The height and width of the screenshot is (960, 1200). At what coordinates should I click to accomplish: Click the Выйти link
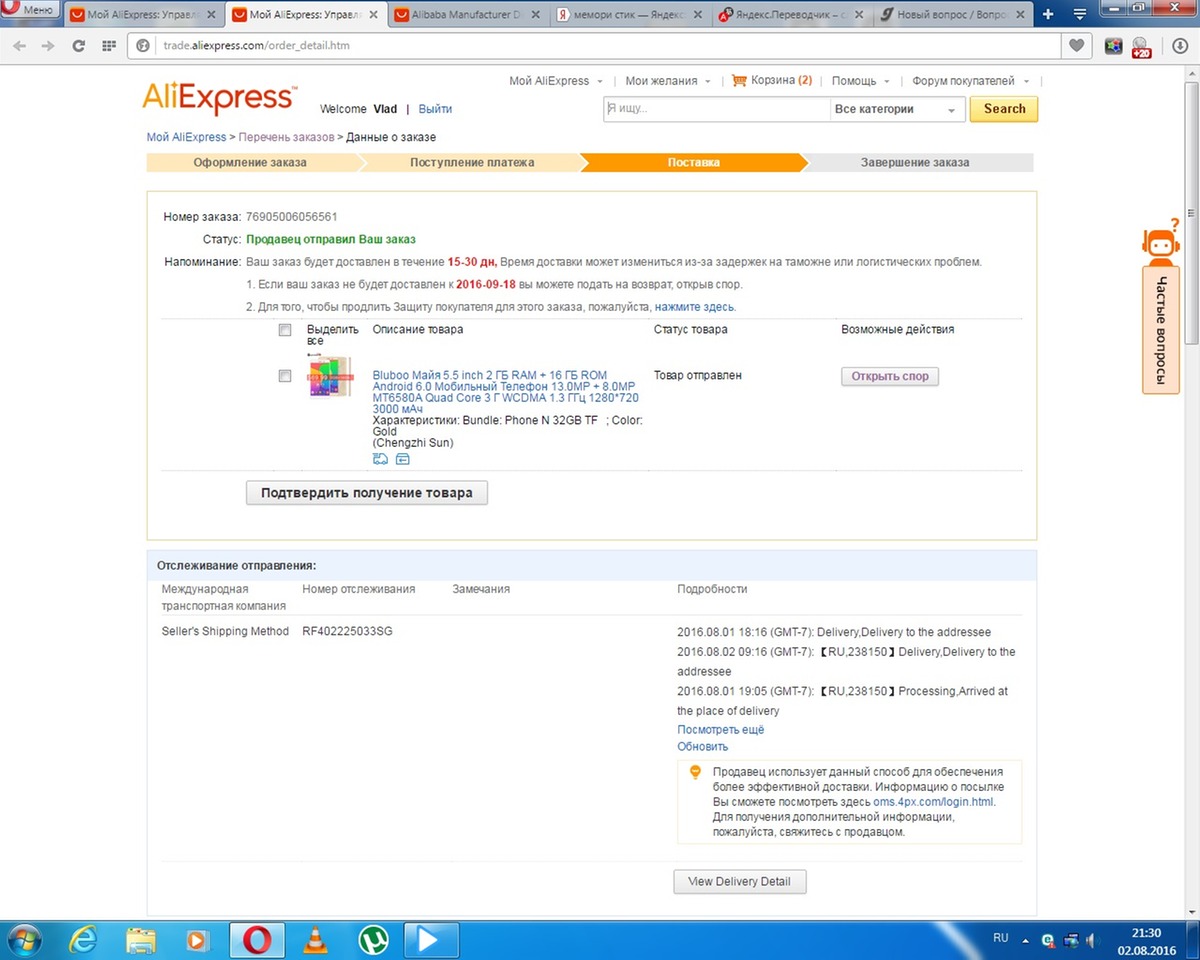[x=435, y=109]
